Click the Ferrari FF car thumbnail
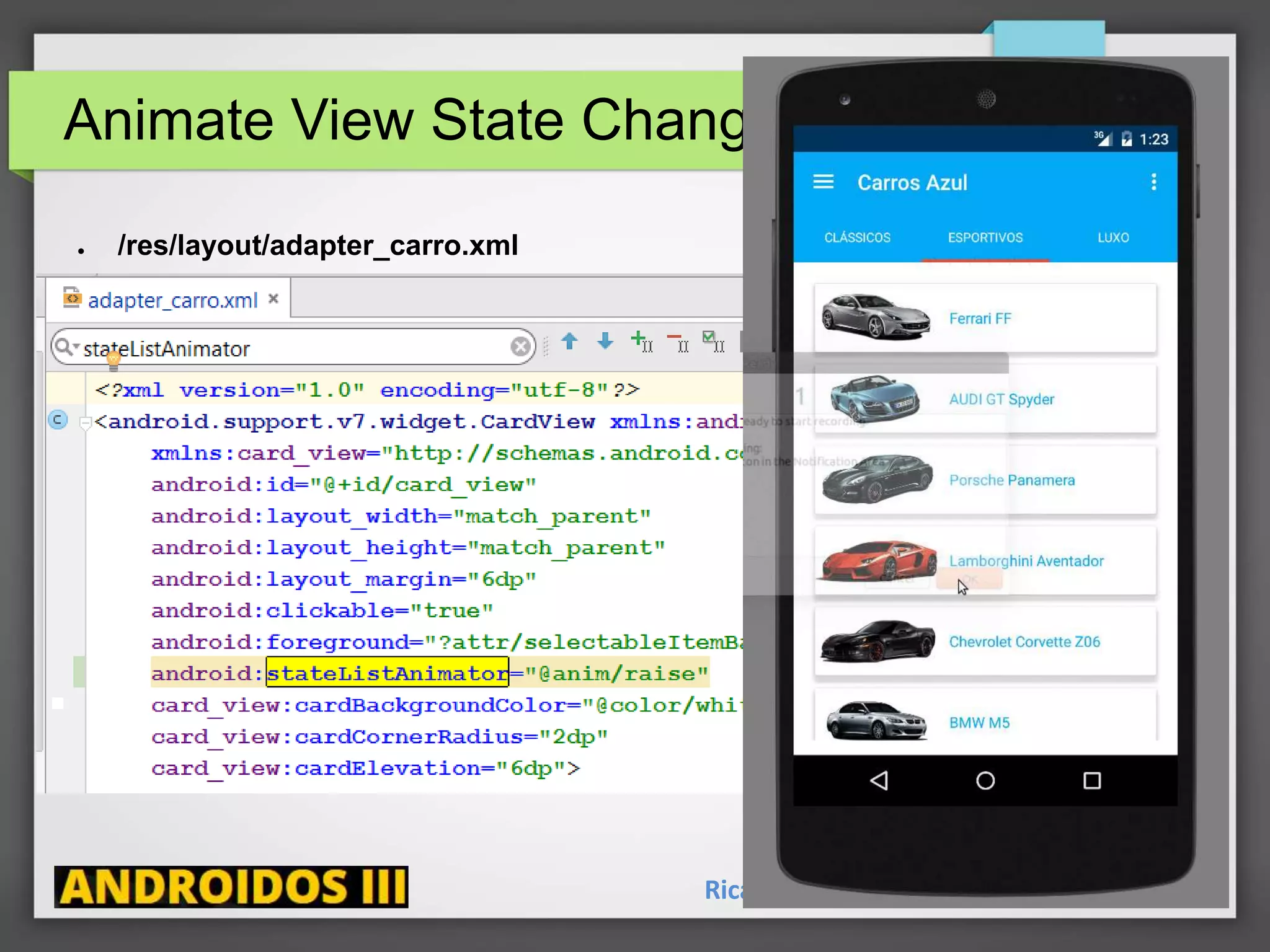The height and width of the screenshot is (952, 1270). point(876,317)
